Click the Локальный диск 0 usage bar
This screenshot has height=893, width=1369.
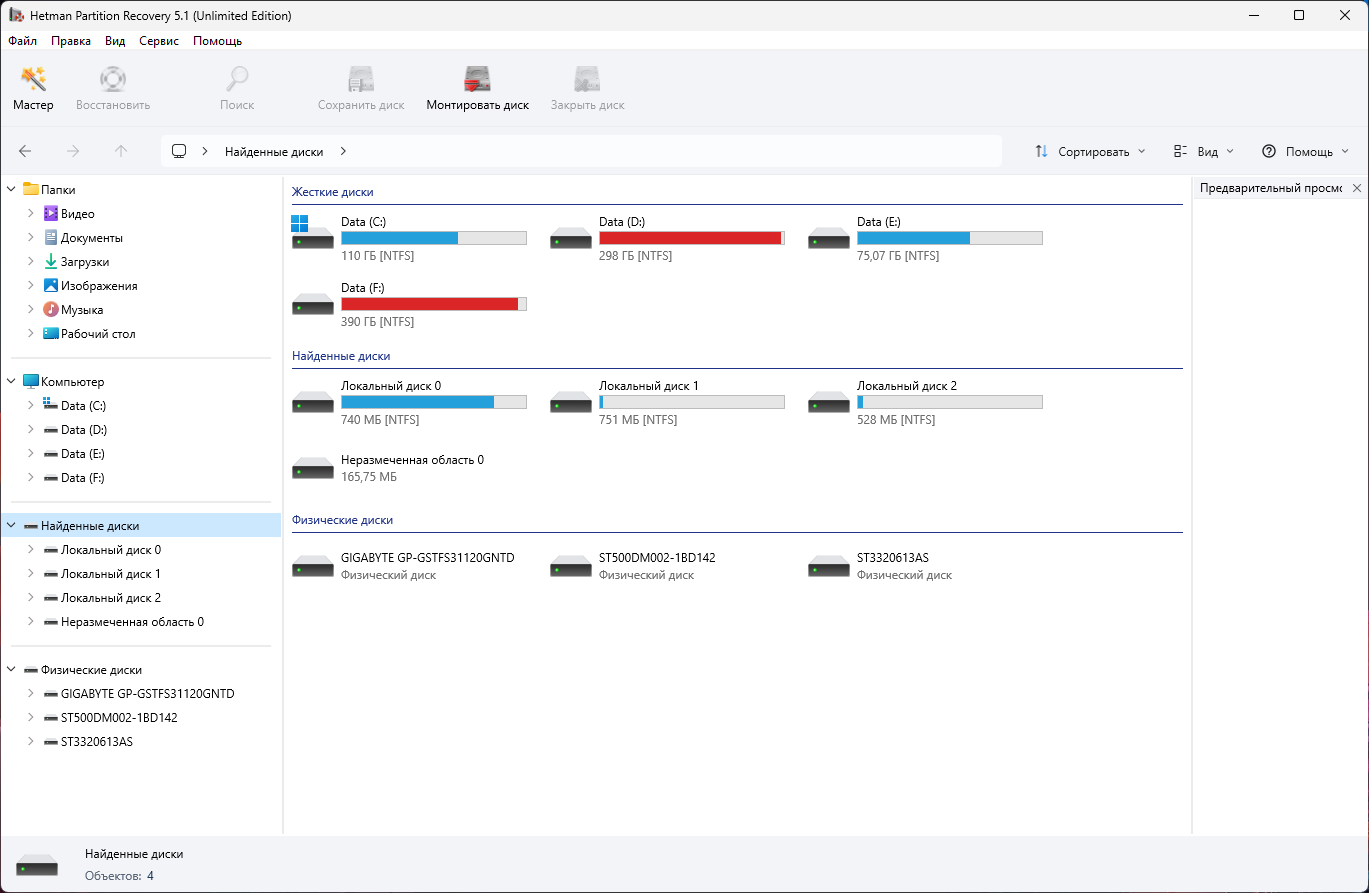434,402
